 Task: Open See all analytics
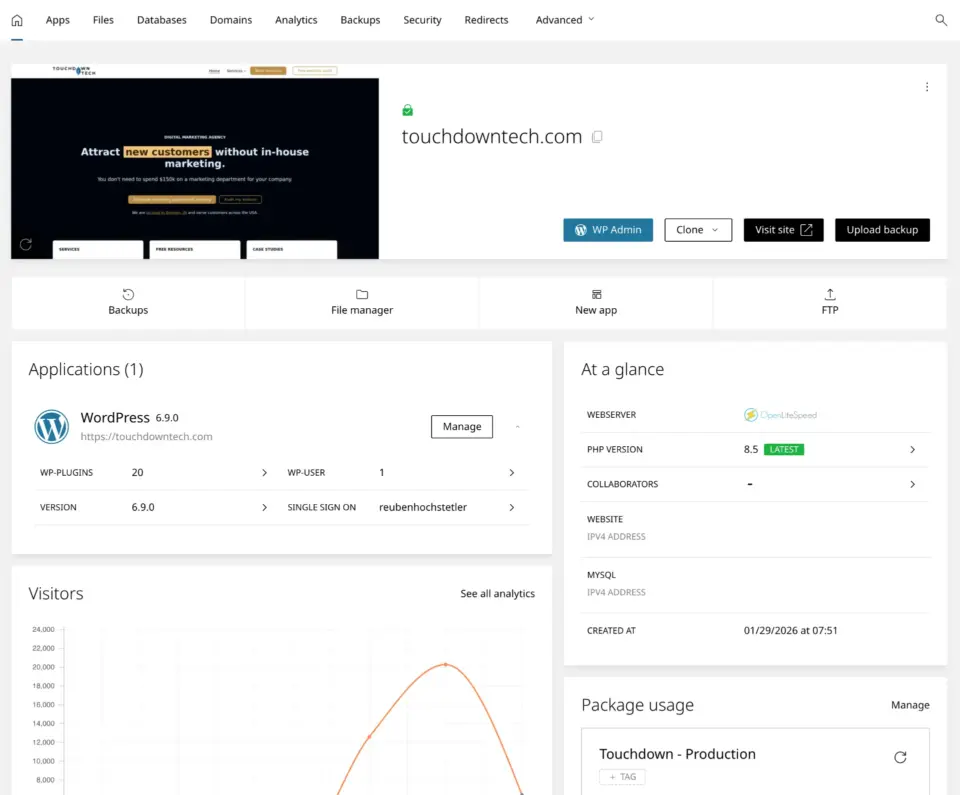[x=497, y=593]
